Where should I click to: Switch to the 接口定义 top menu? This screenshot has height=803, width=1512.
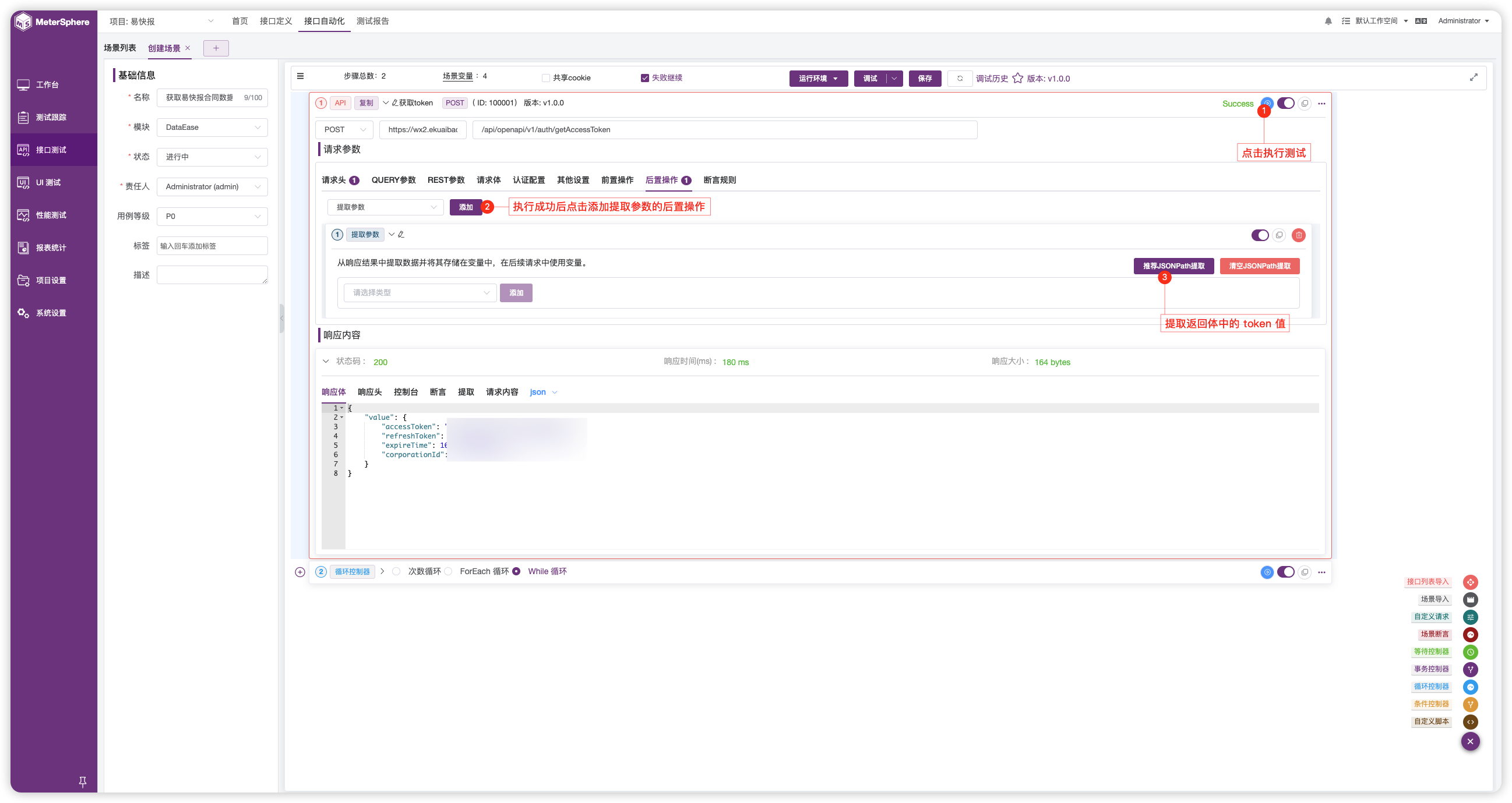click(275, 21)
